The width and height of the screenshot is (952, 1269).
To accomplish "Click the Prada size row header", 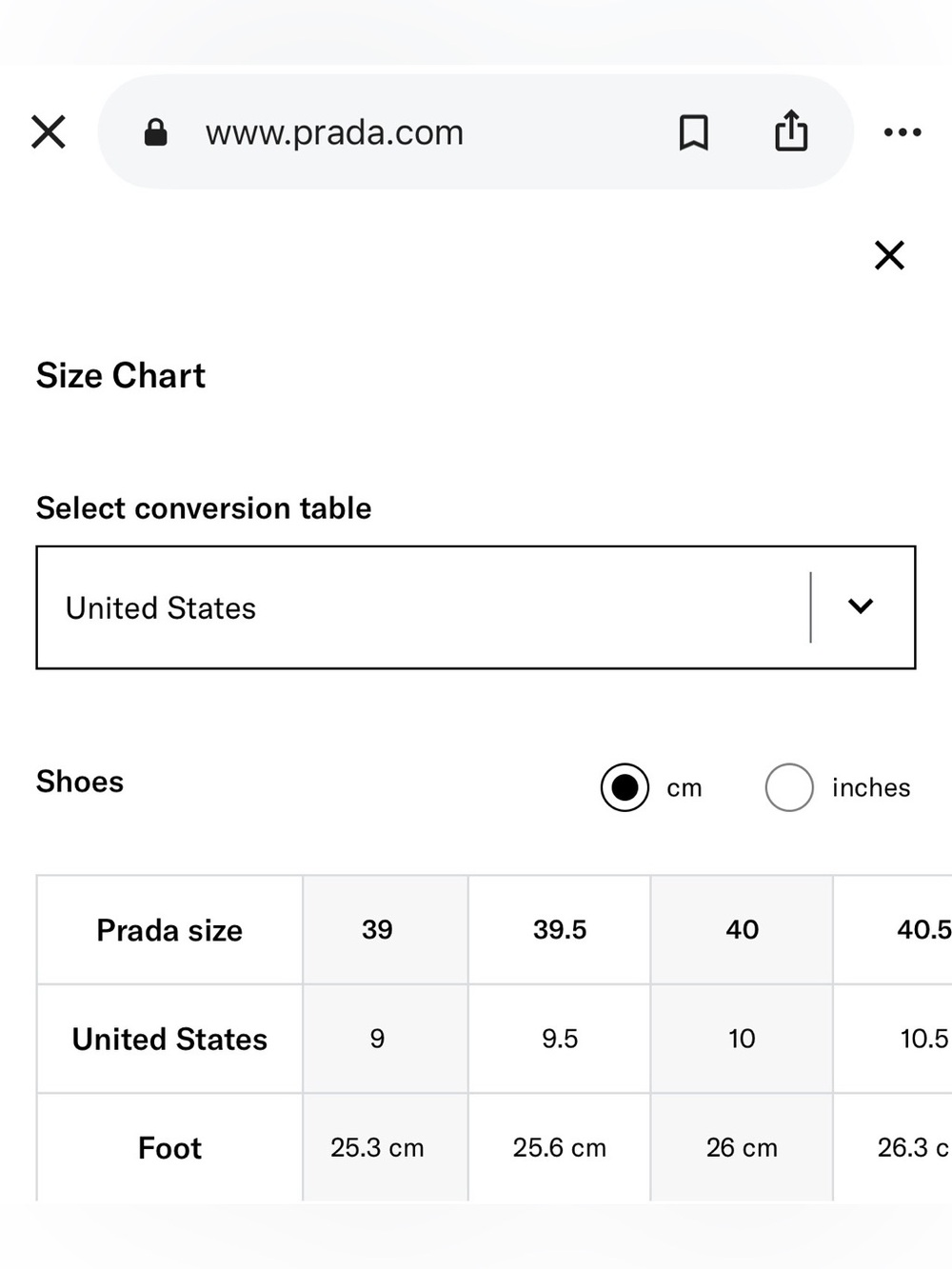I will (169, 929).
